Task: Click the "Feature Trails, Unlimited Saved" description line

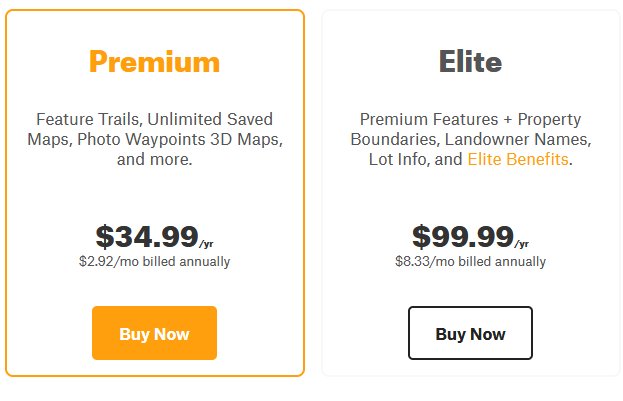Action: tap(154, 119)
